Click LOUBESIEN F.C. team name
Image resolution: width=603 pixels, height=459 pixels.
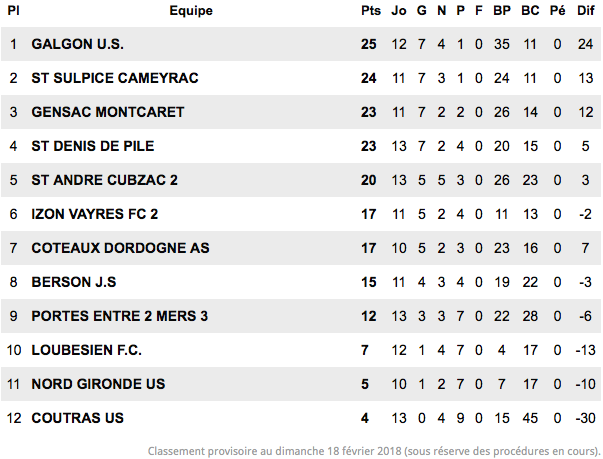click(87, 350)
